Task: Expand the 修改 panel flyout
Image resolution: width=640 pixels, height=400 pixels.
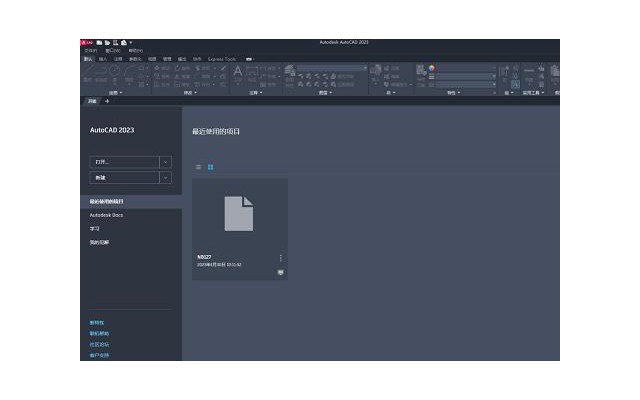Action: (x=190, y=93)
